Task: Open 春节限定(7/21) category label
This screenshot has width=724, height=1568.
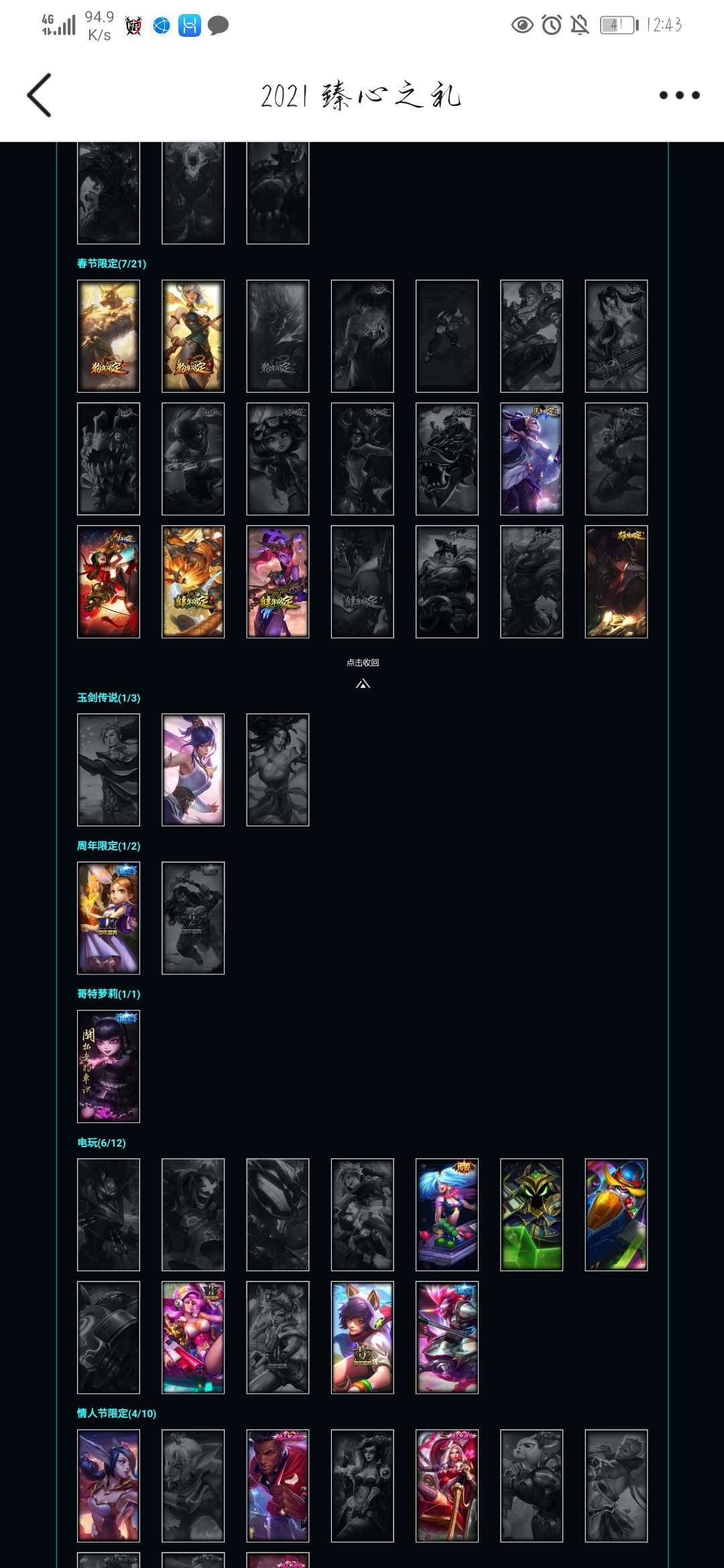Action: click(x=111, y=263)
